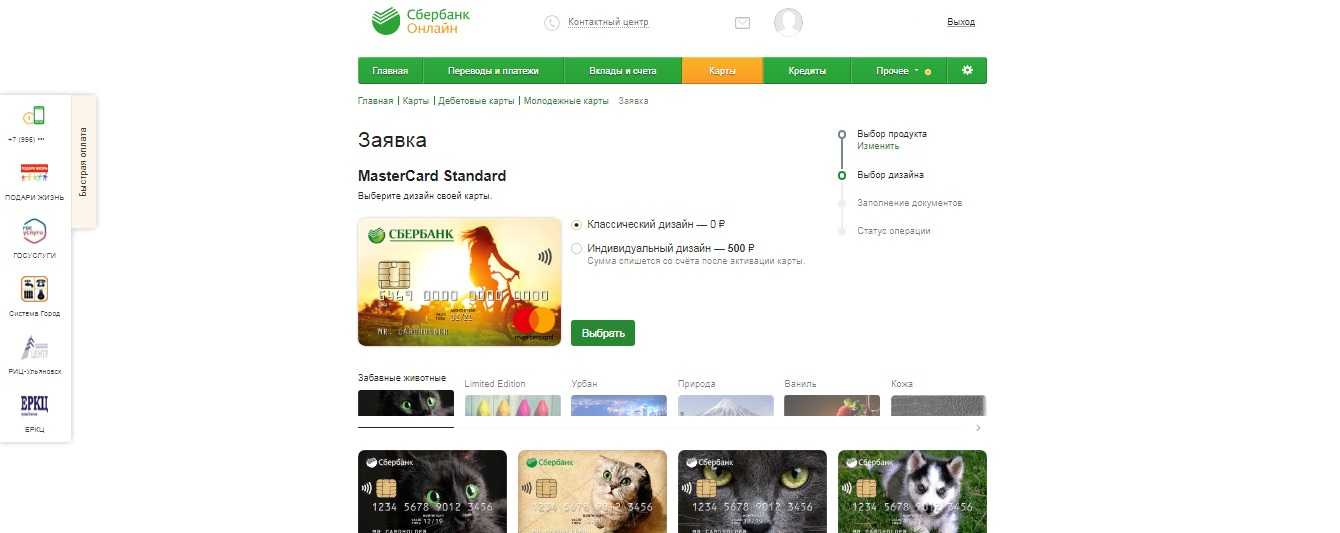Click the Изменить link under product selection
Screen dimensions: 1340x533
pos(878,146)
